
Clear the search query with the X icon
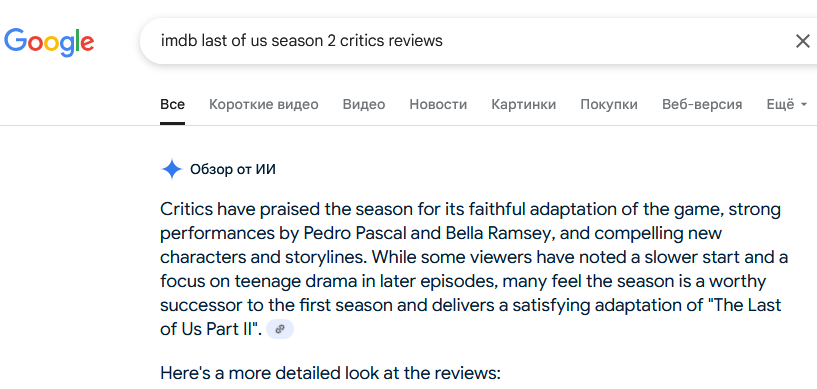point(802,41)
